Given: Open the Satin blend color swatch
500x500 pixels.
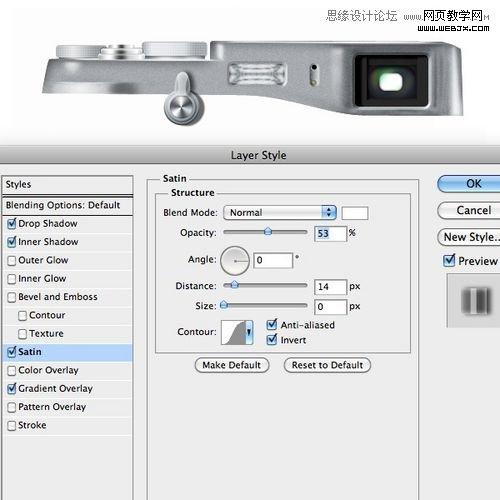Looking at the screenshot, I should tap(355, 213).
